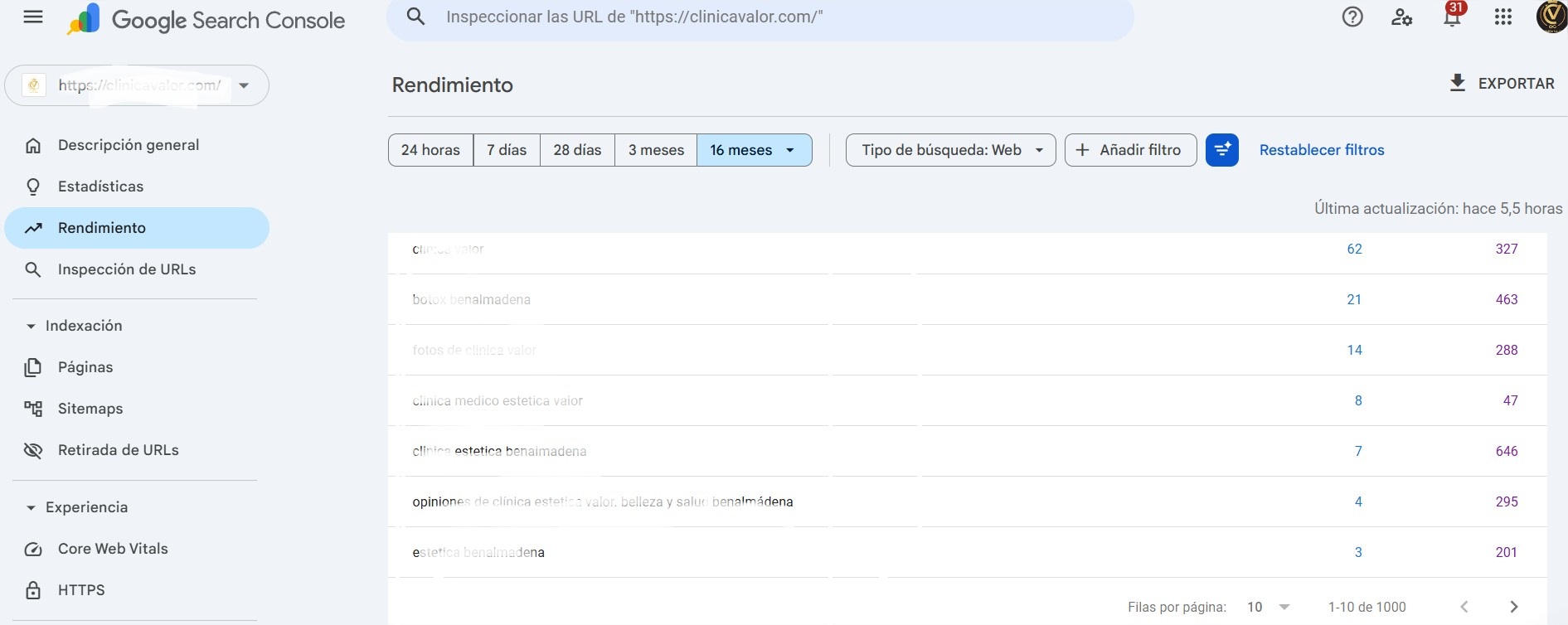Click the padlock icon beside HTTPS
Viewport: 1568px width, 625px height.
(33, 590)
